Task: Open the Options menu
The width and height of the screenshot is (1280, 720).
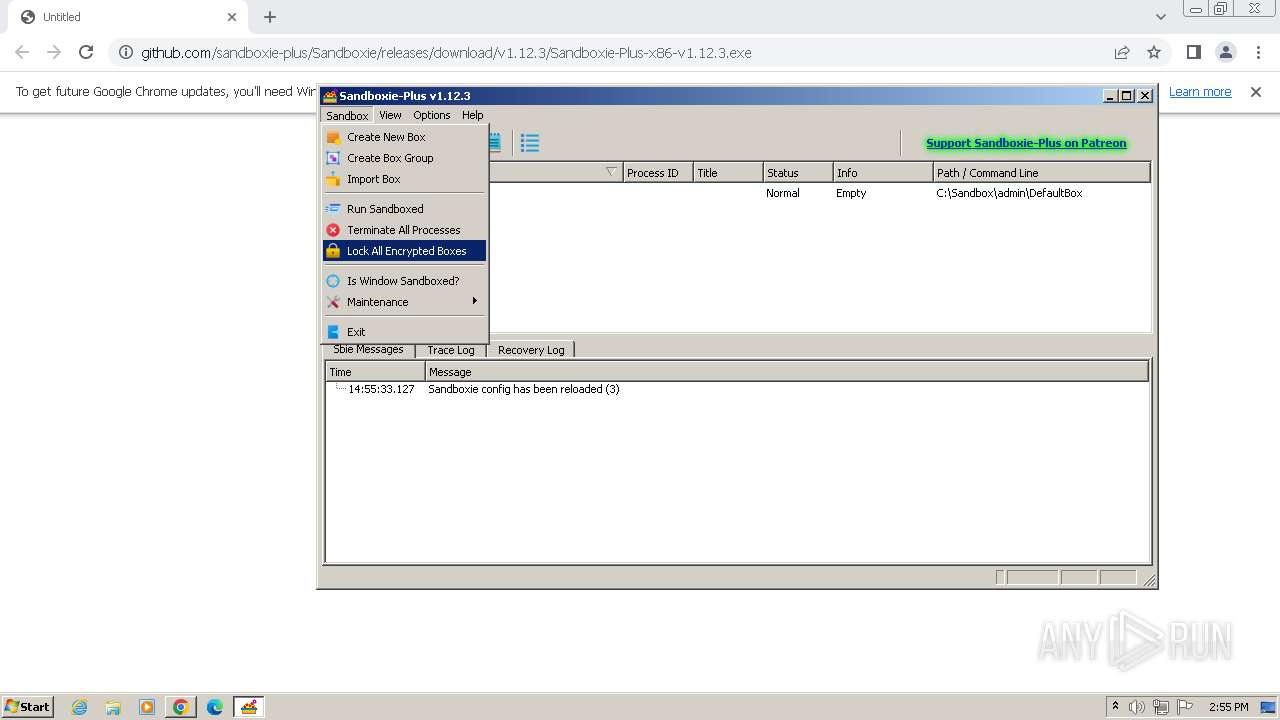Action: coord(432,115)
